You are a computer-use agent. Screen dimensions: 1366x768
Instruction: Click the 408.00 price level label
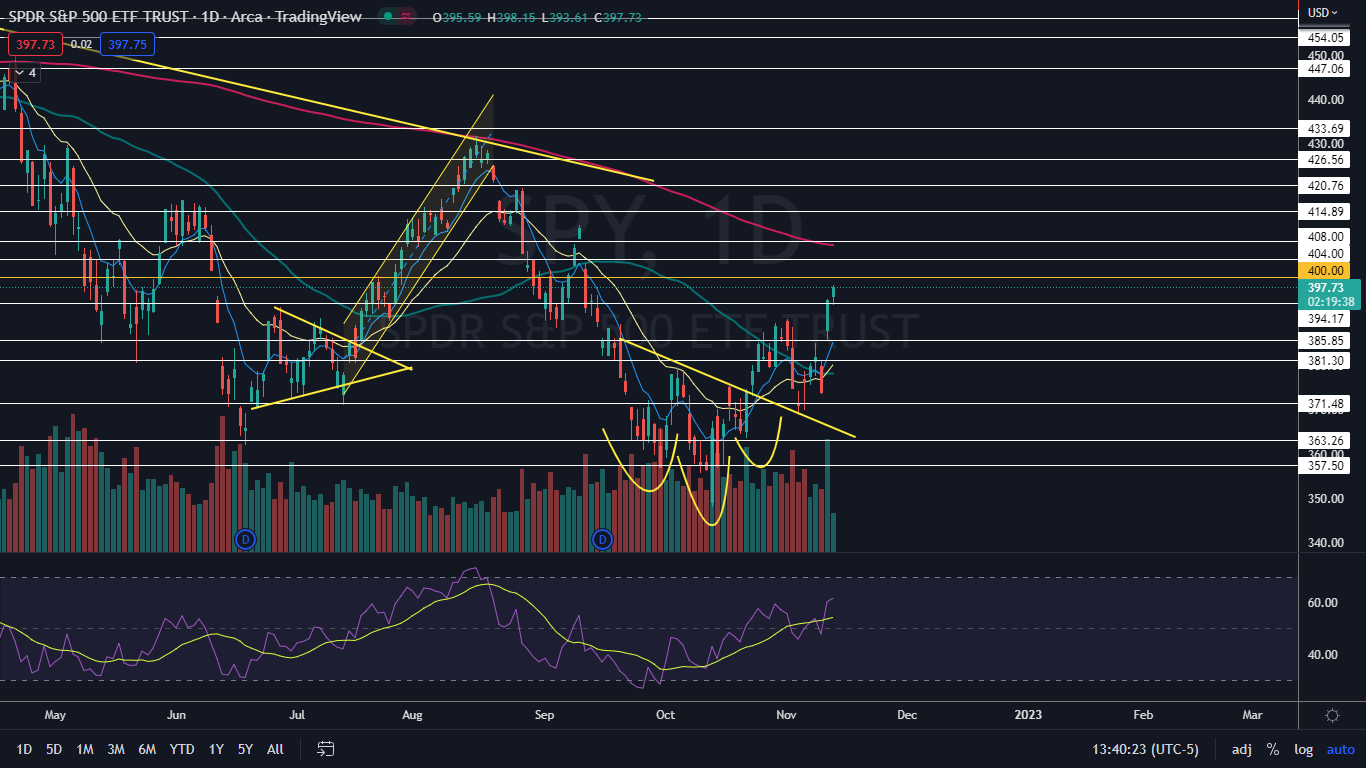[x=1323, y=237]
